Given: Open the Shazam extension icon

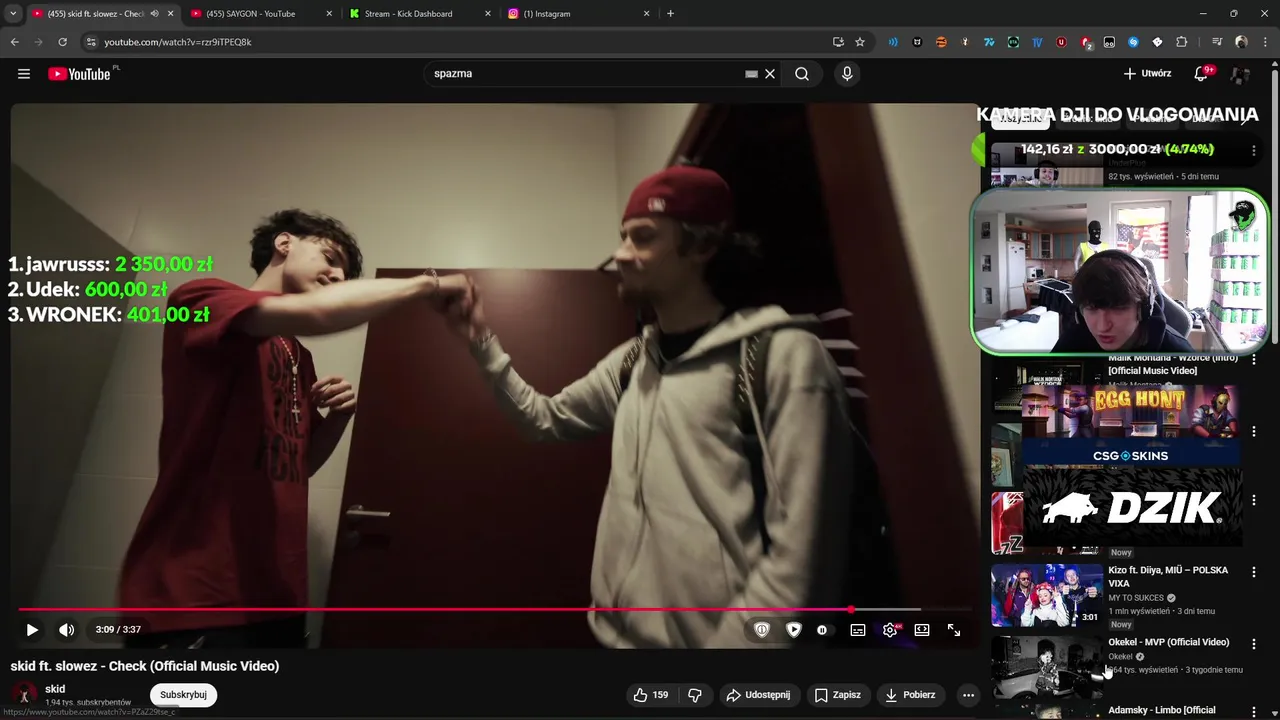Looking at the screenshot, I should tap(1133, 42).
